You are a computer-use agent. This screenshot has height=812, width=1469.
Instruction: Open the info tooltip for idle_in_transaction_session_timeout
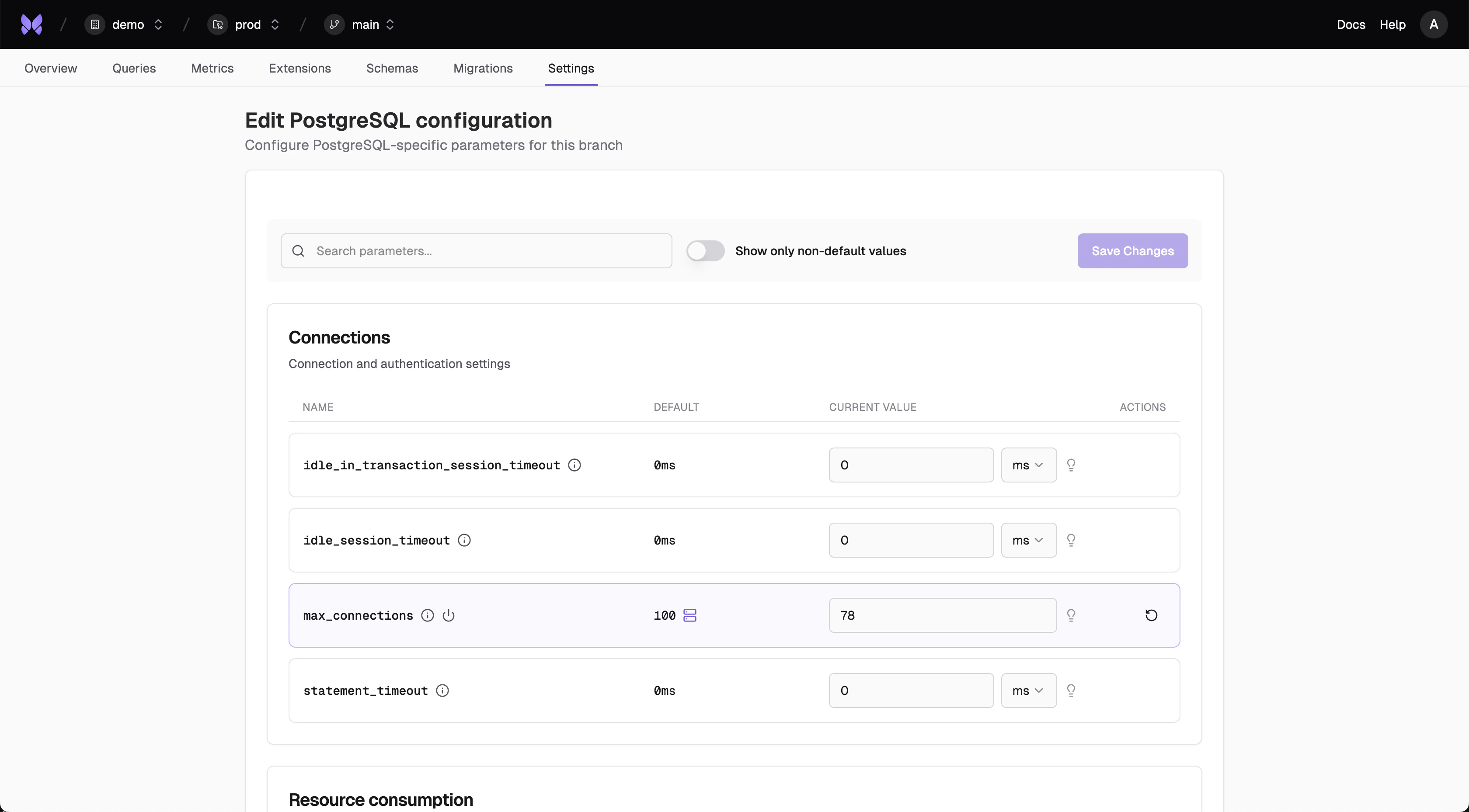(574, 465)
